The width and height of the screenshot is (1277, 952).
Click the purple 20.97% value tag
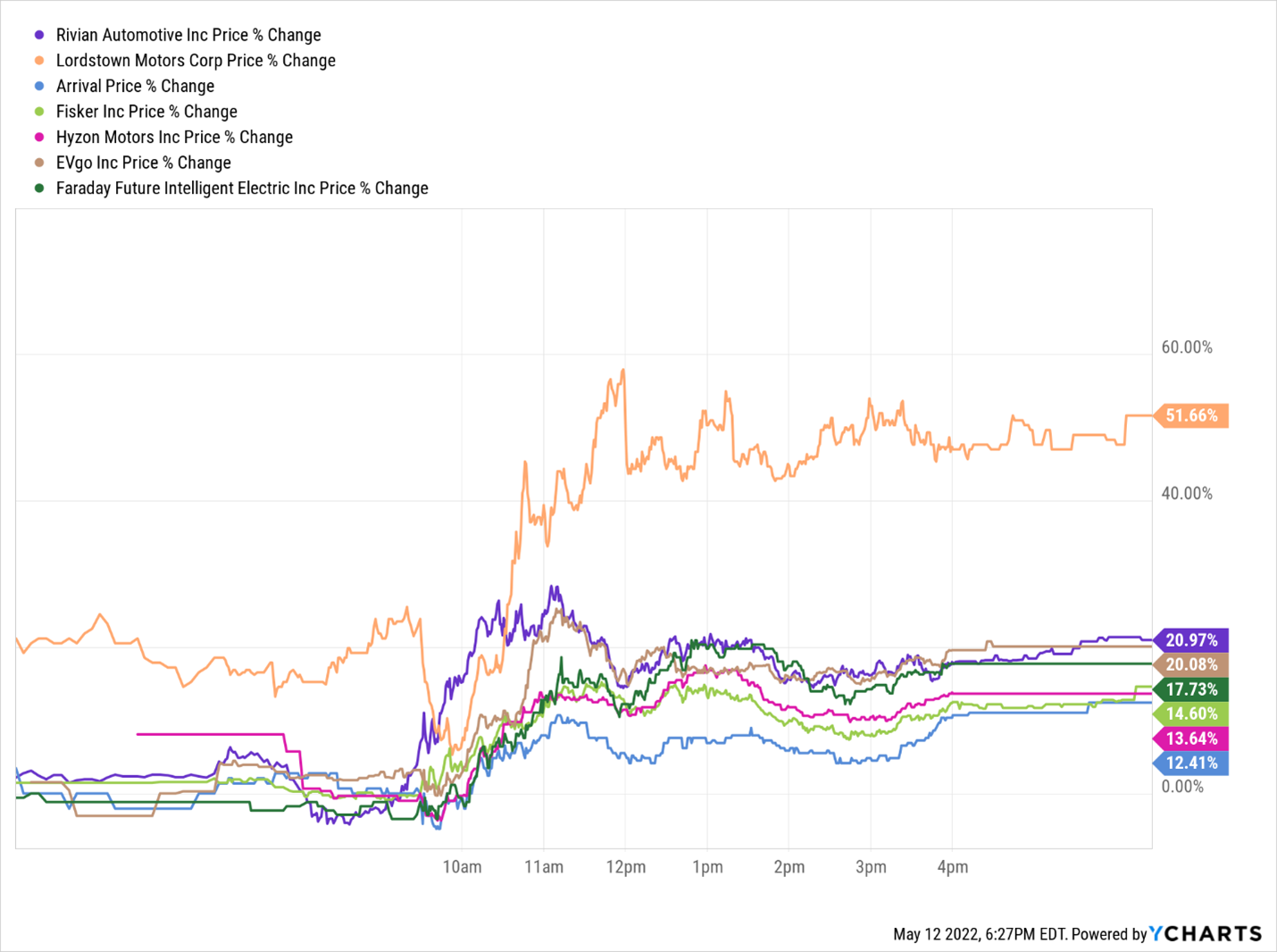point(1191,640)
